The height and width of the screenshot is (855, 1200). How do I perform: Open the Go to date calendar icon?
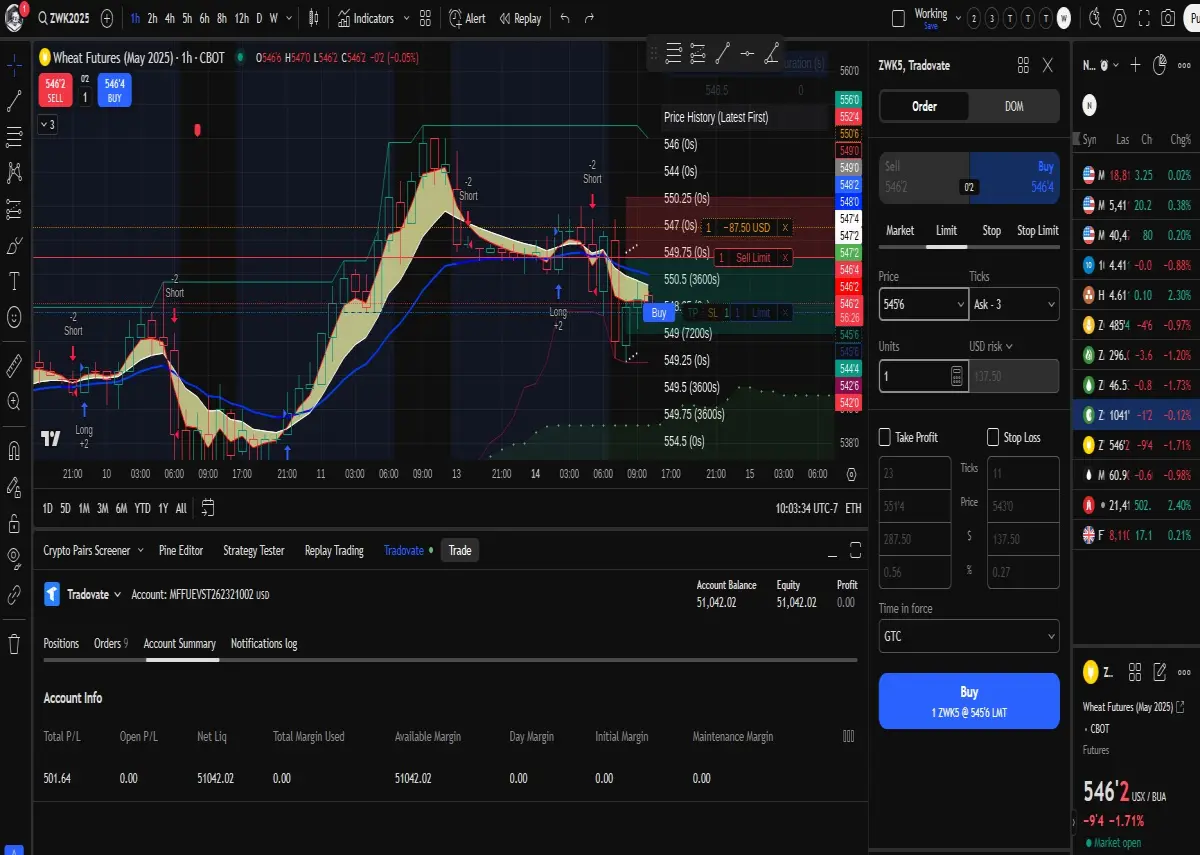tap(208, 508)
